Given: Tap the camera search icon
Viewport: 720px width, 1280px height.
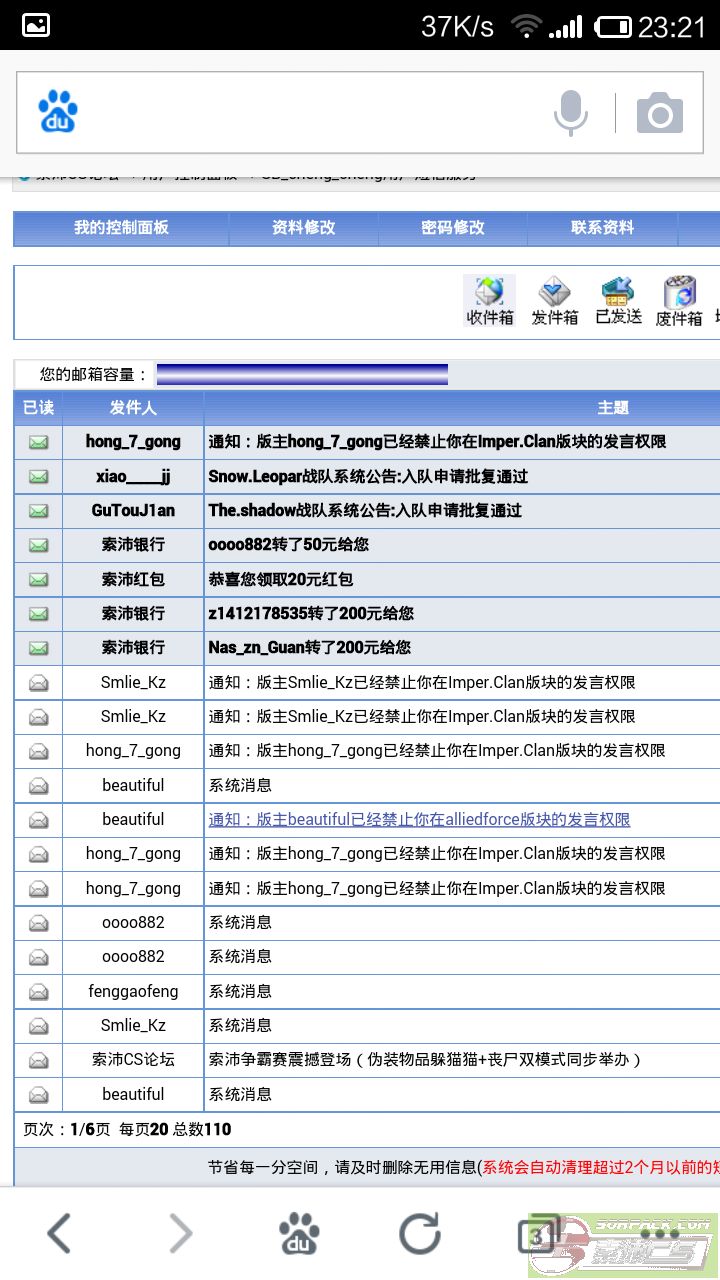Looking at the screenshot, I should [660, 113].
